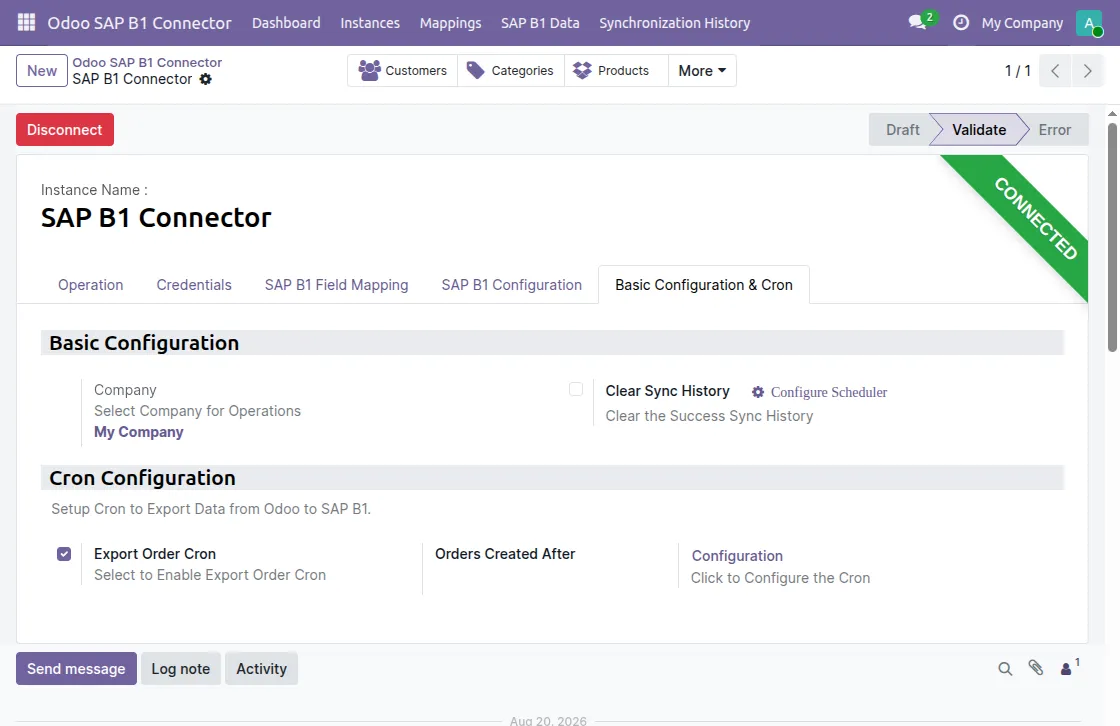Open the Dashboard menu

coord(286,23)
